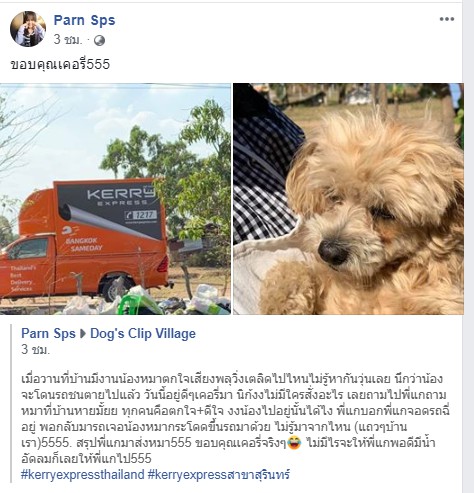Click the shared post's 3 ชม. timestamp
Viewport: 474px width, 493px height.
coord(35,349)
